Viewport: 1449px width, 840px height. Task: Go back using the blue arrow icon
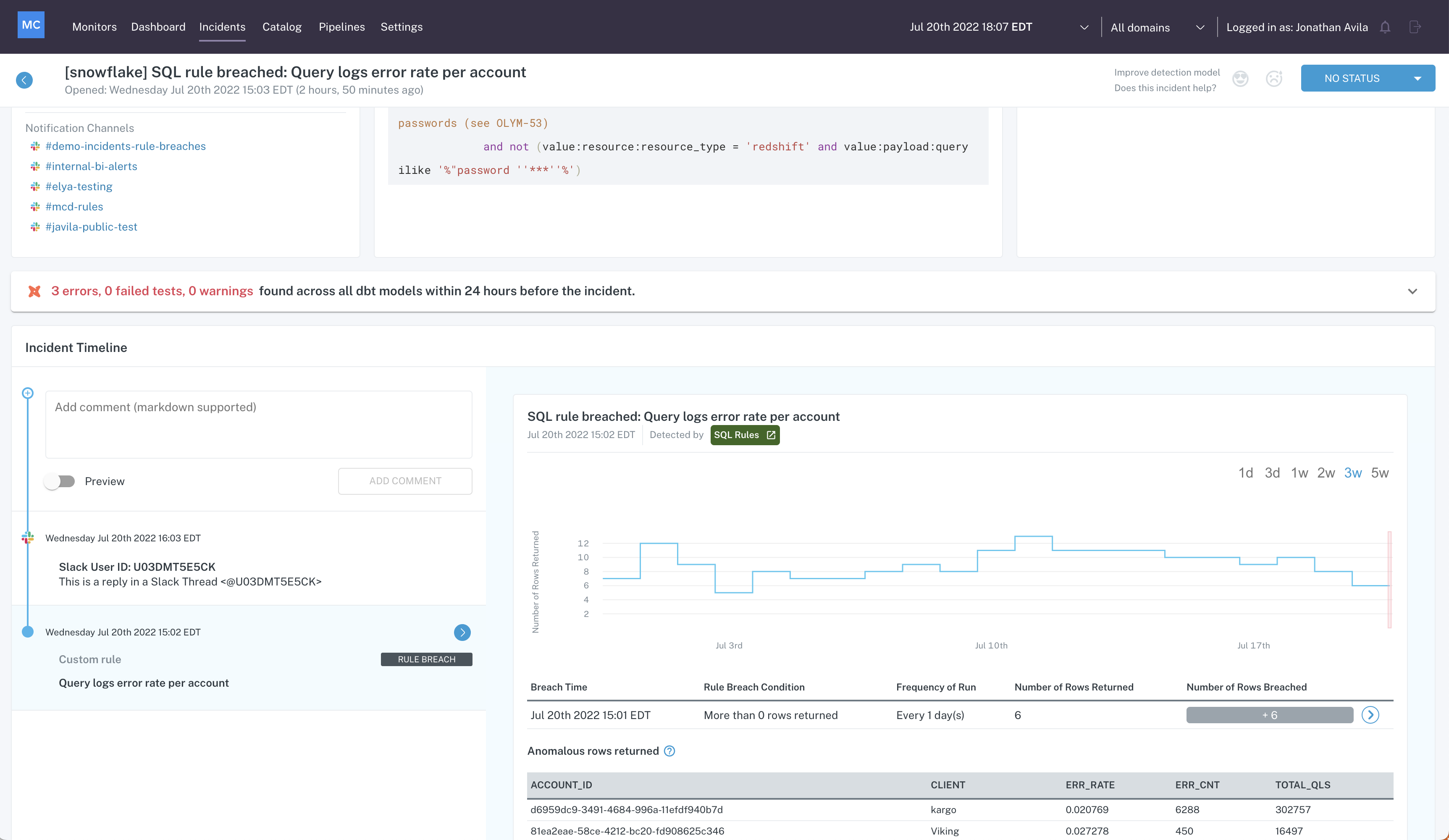(x=24, y=80)
